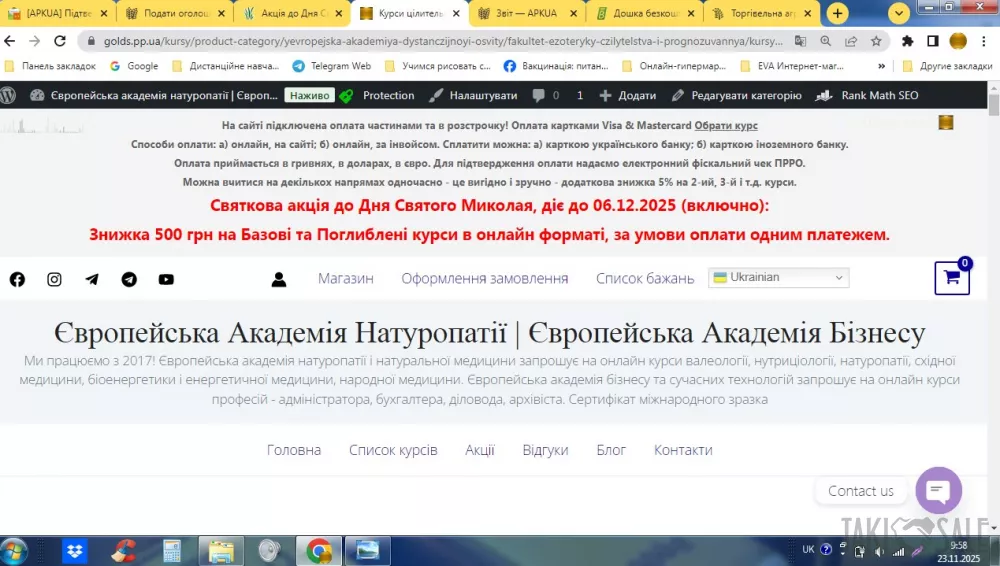Click the user account icon
Viewport: 1000px width, 566px height.
tap(279, 279)
